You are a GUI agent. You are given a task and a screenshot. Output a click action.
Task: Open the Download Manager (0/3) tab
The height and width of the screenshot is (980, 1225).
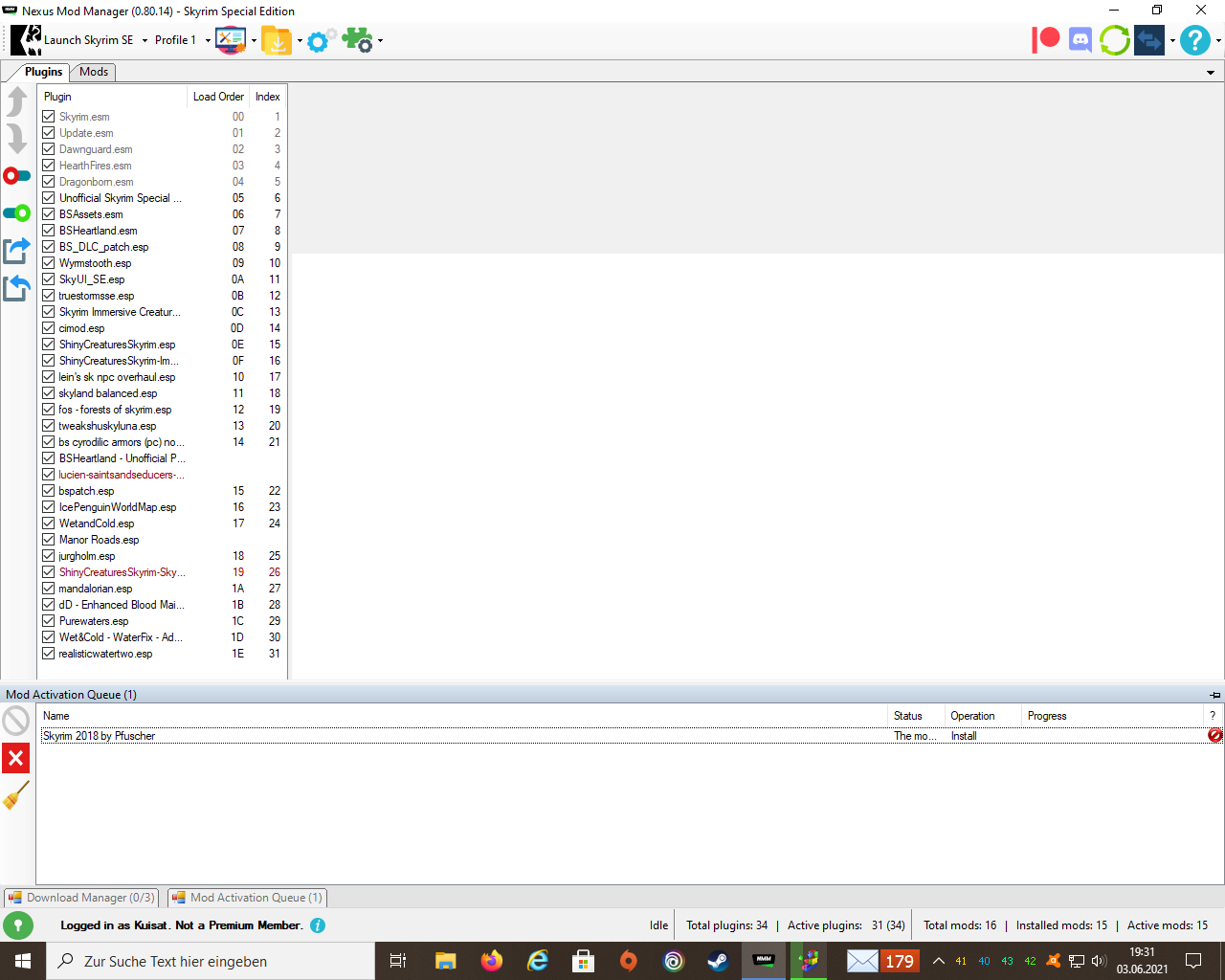coord(81,898)
